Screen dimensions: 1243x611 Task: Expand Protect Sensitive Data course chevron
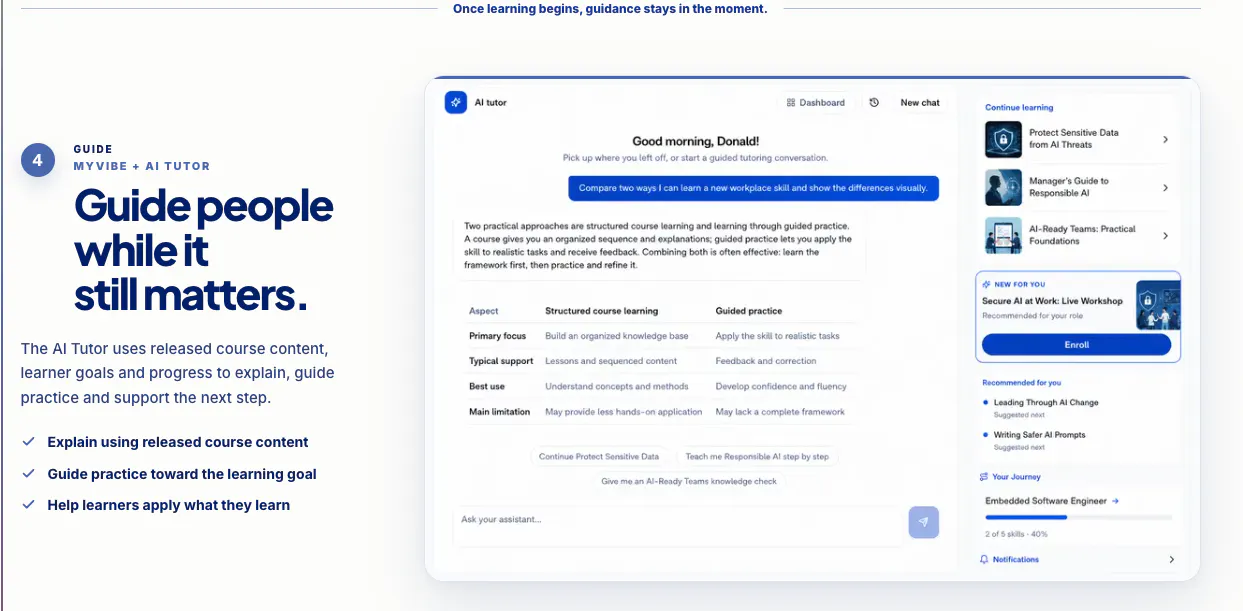[x=1165, y=140]
